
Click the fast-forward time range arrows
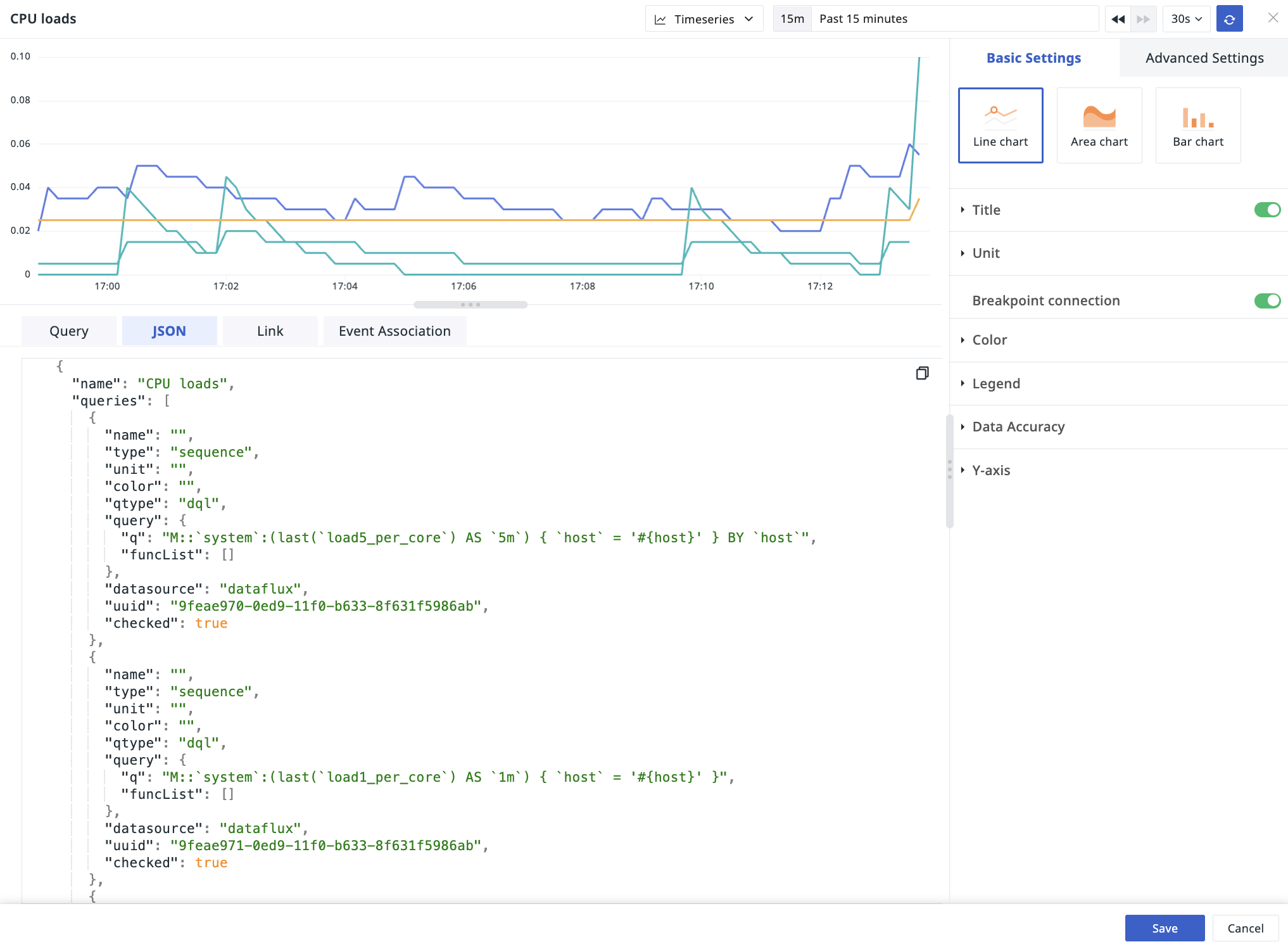1143,19
